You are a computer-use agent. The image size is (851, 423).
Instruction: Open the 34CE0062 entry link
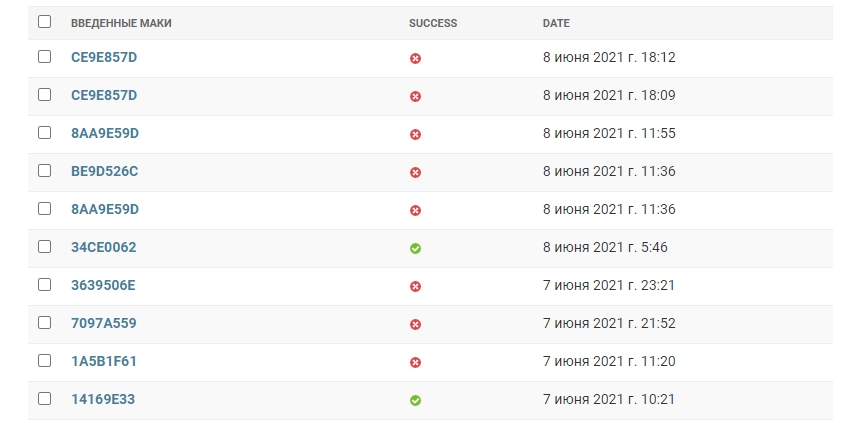[x=104, y=247]
